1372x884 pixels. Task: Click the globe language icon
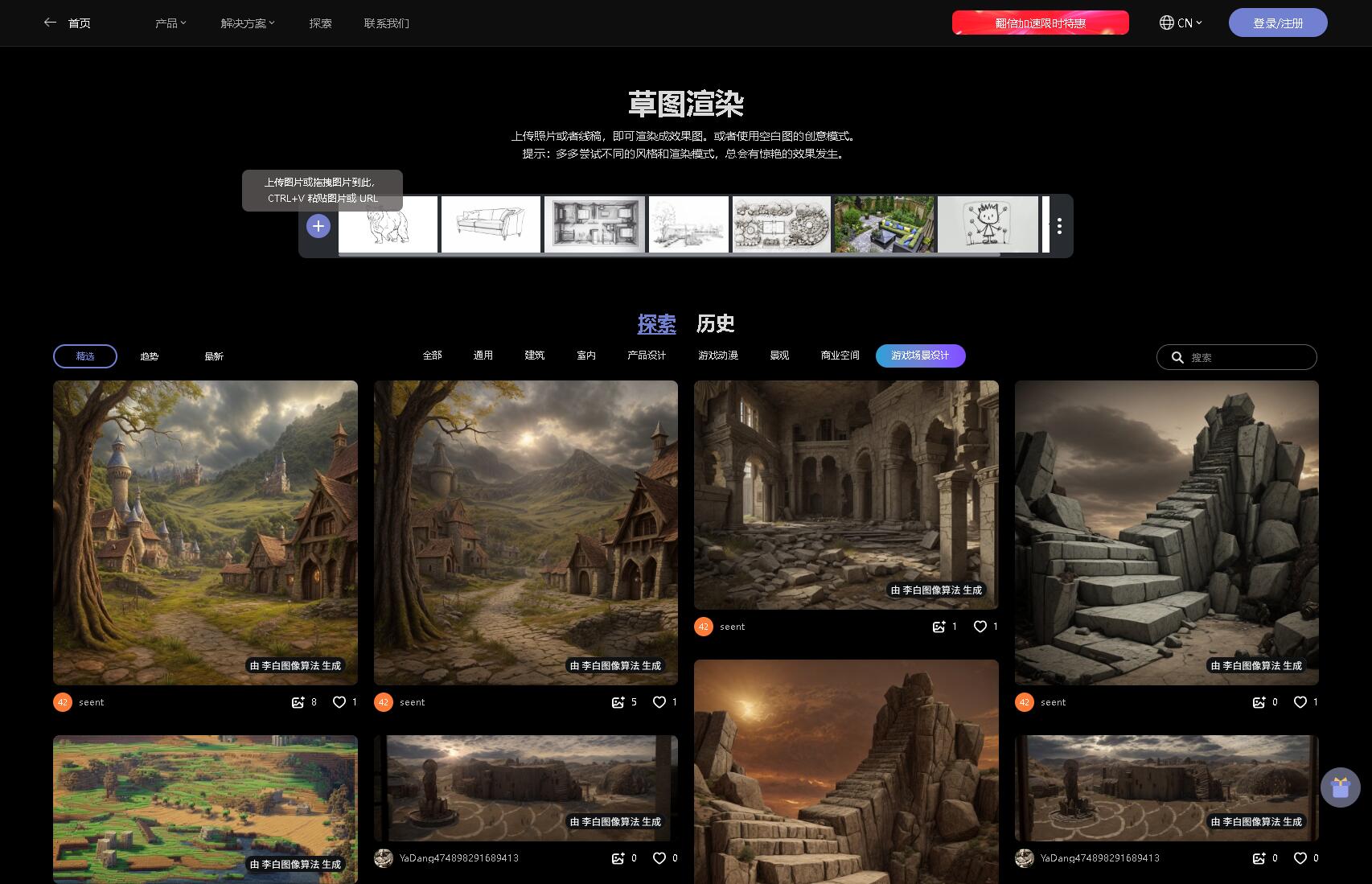click(1166, 23)
